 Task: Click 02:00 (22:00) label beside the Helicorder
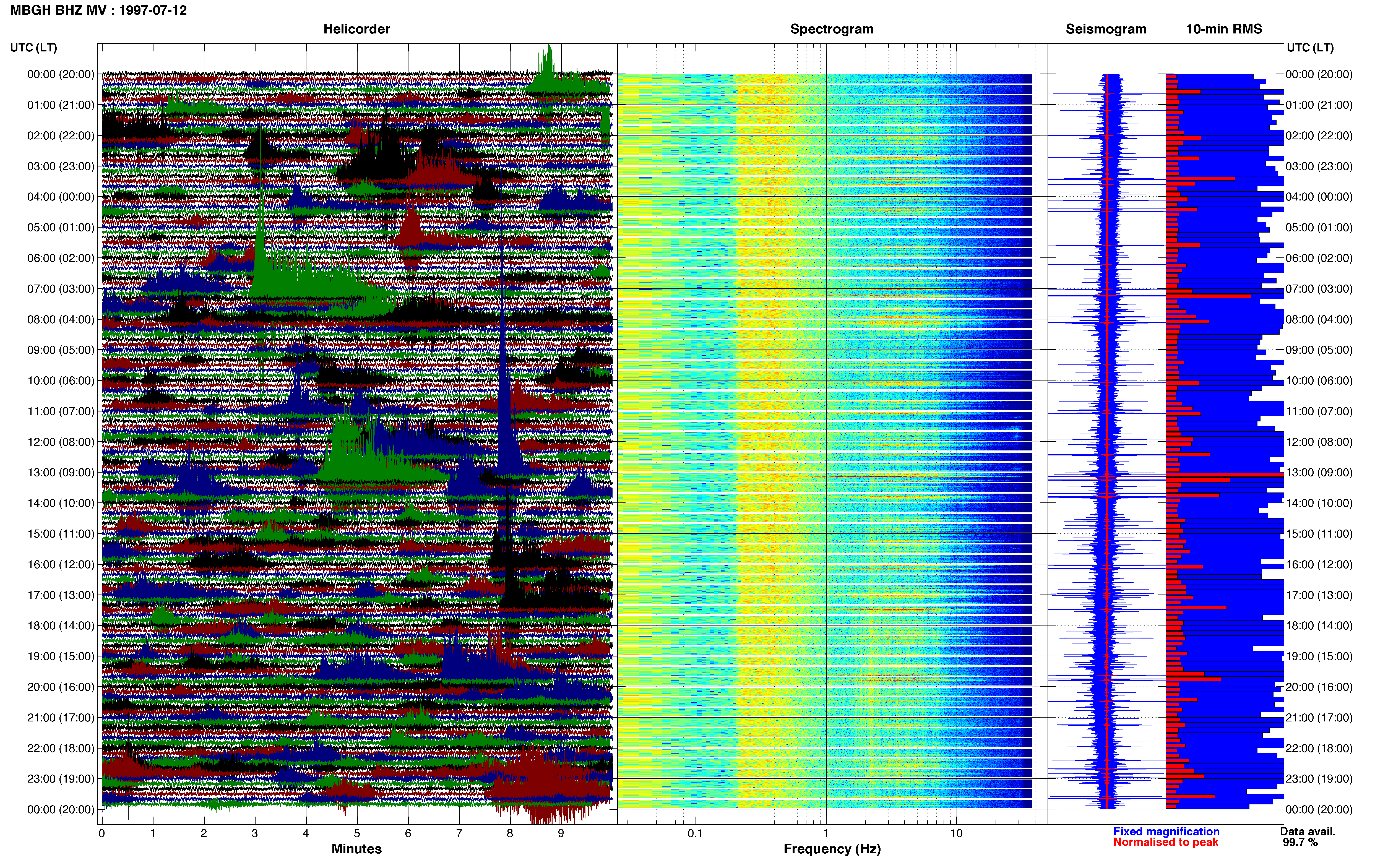(61, 135)
